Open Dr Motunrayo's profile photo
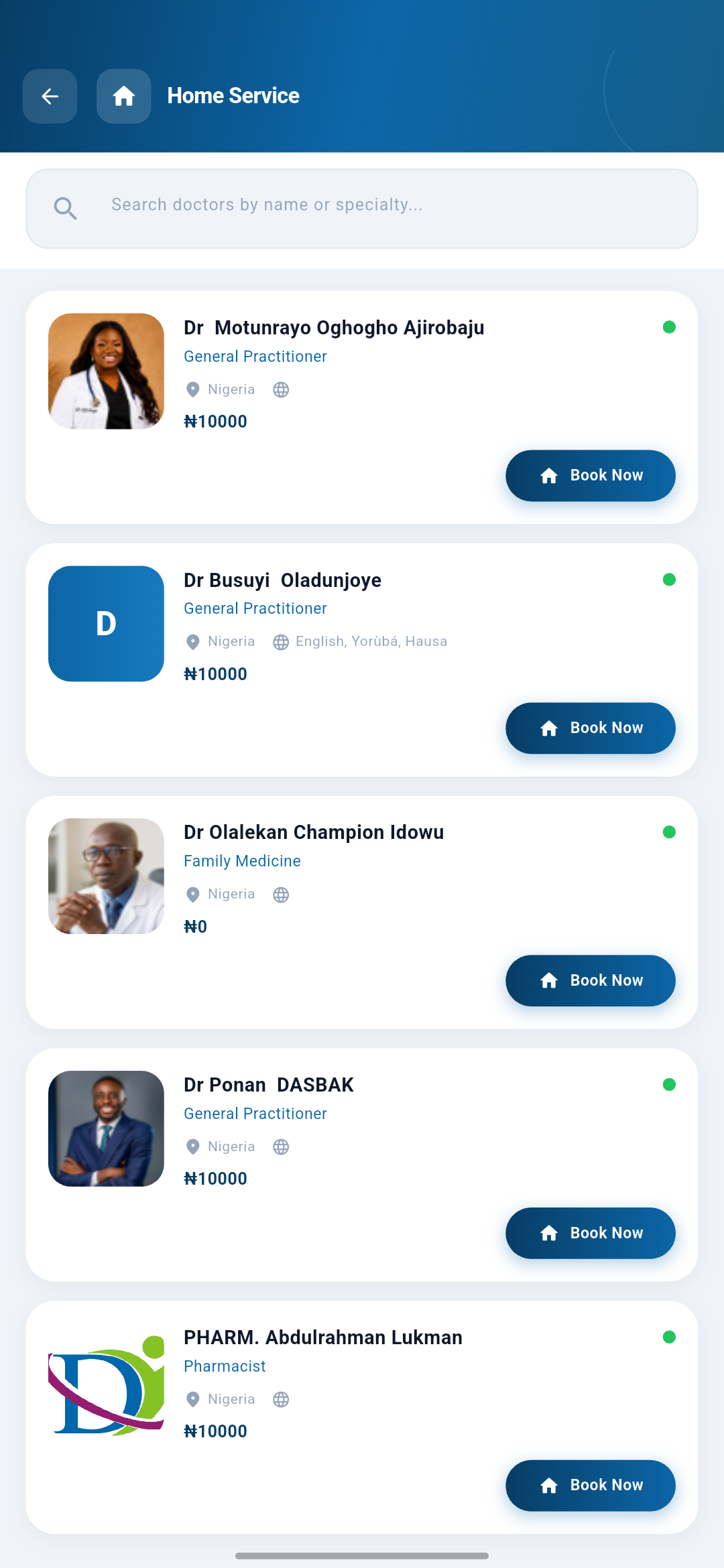 [106, 371]
